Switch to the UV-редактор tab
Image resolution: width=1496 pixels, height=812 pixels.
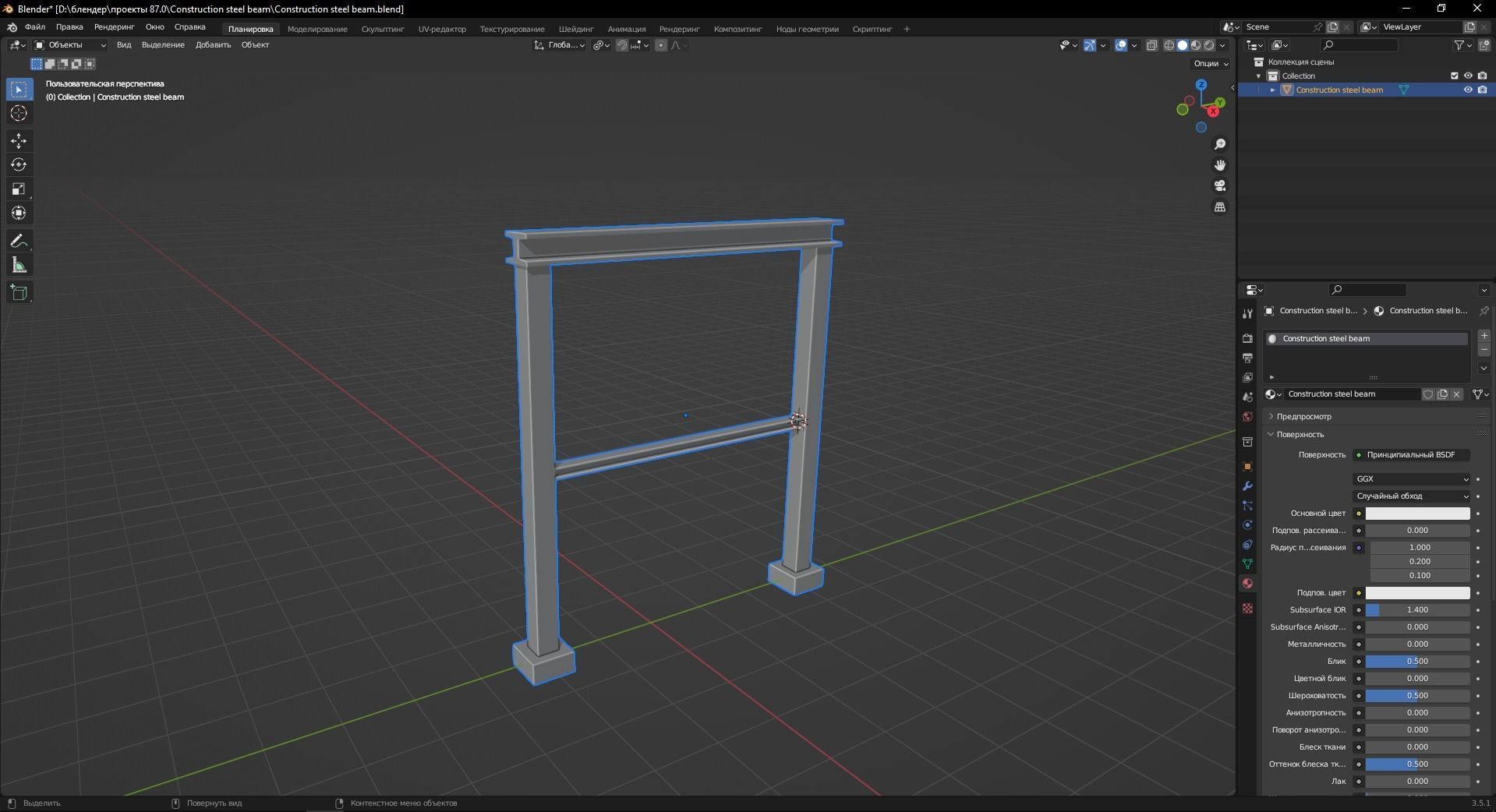(441, 29)
